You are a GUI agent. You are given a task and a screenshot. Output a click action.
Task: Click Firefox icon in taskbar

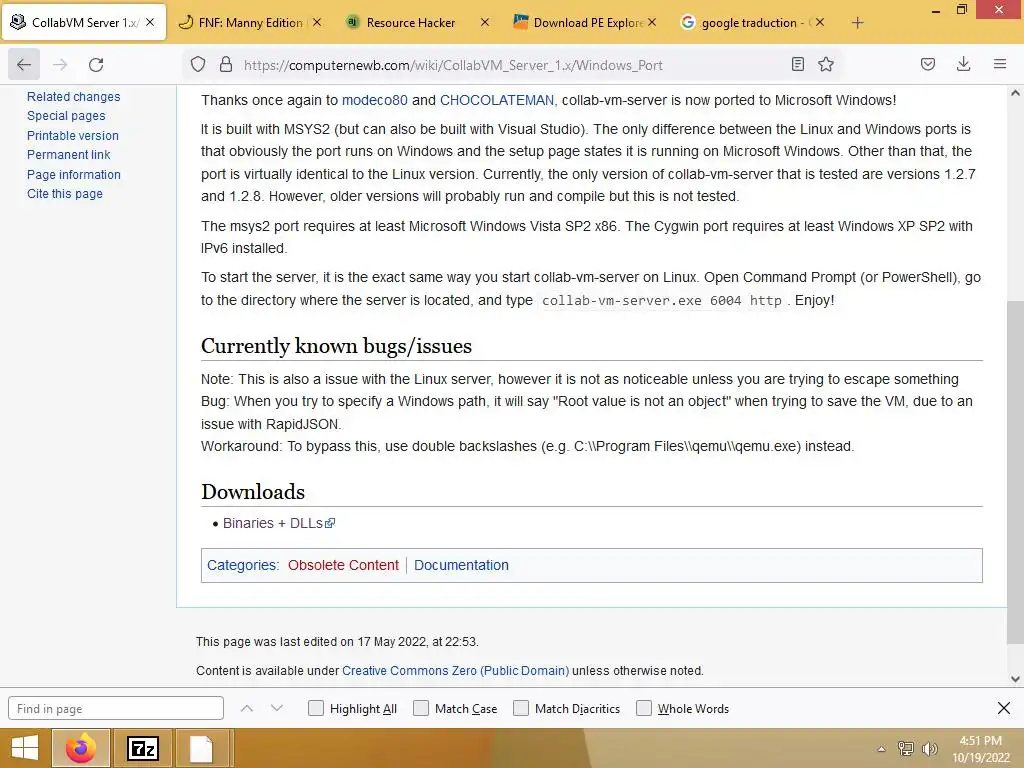80,748
